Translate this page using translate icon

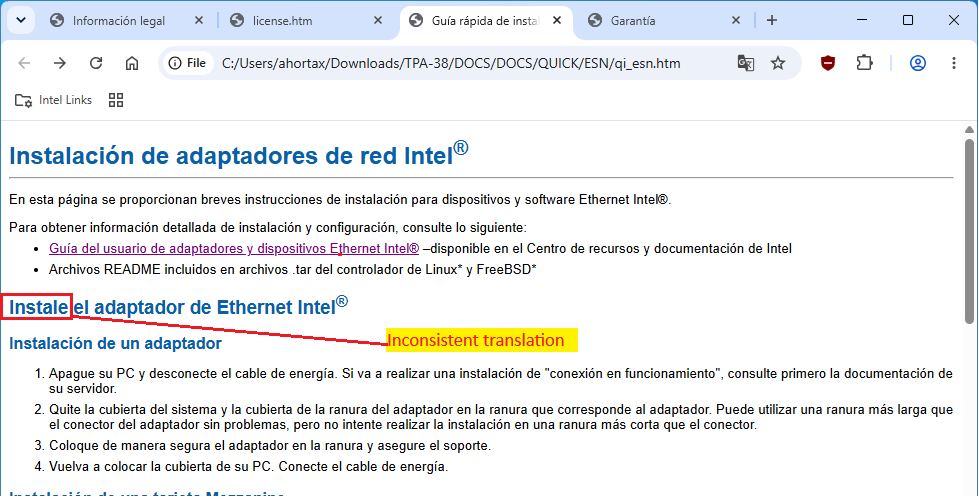[x=745, y=63]
